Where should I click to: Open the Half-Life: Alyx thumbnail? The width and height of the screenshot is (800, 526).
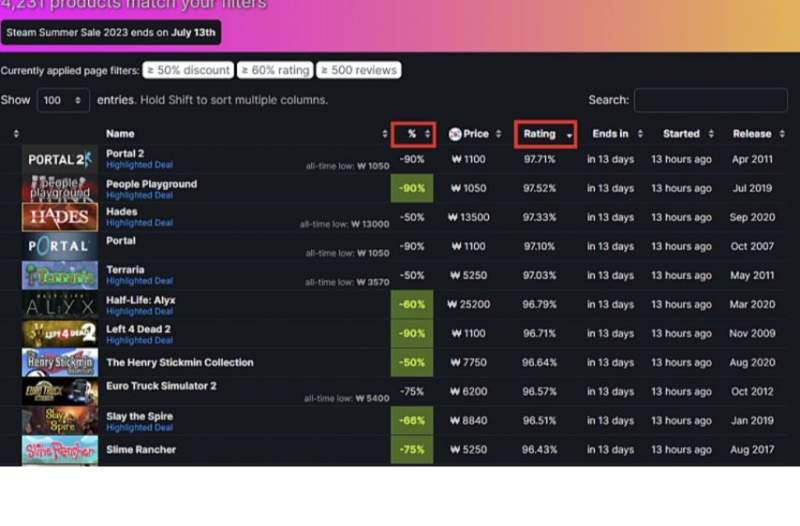point(60,305)
